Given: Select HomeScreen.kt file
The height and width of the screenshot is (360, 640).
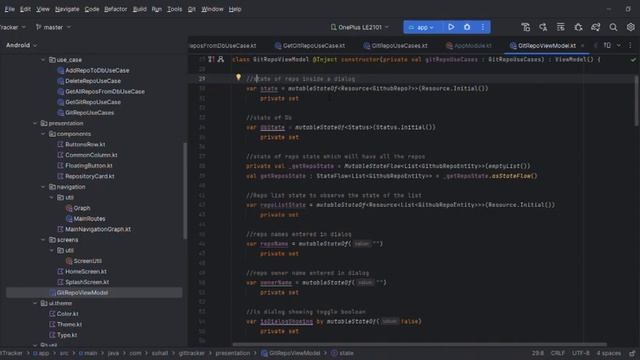Looking at the screenshot, I should click(x=86, y=271).
